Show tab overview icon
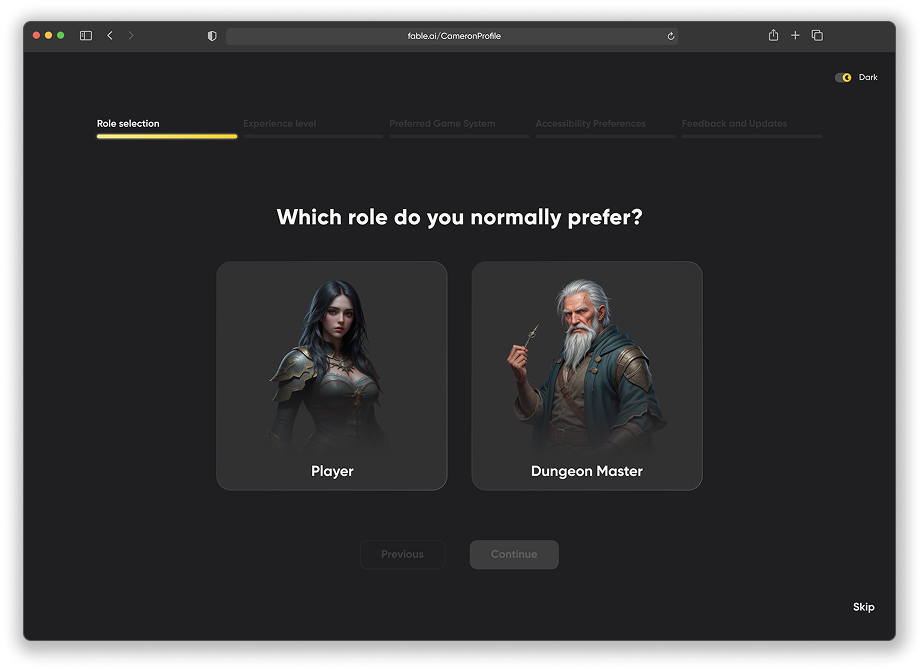This screenshot has height=670, width=923. (x=817, y=36)
